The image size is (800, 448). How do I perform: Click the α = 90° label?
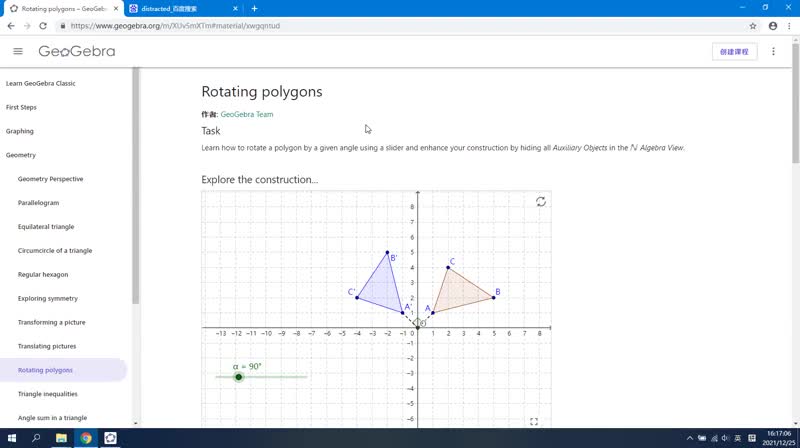pyautogui.click(x=247, y=366)
